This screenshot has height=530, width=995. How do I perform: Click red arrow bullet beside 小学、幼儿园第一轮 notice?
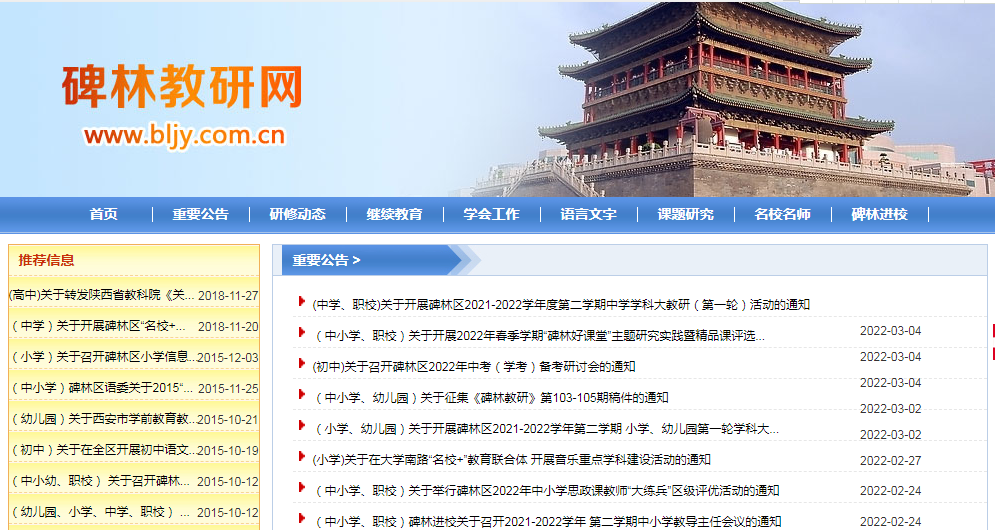coord(302,426)
